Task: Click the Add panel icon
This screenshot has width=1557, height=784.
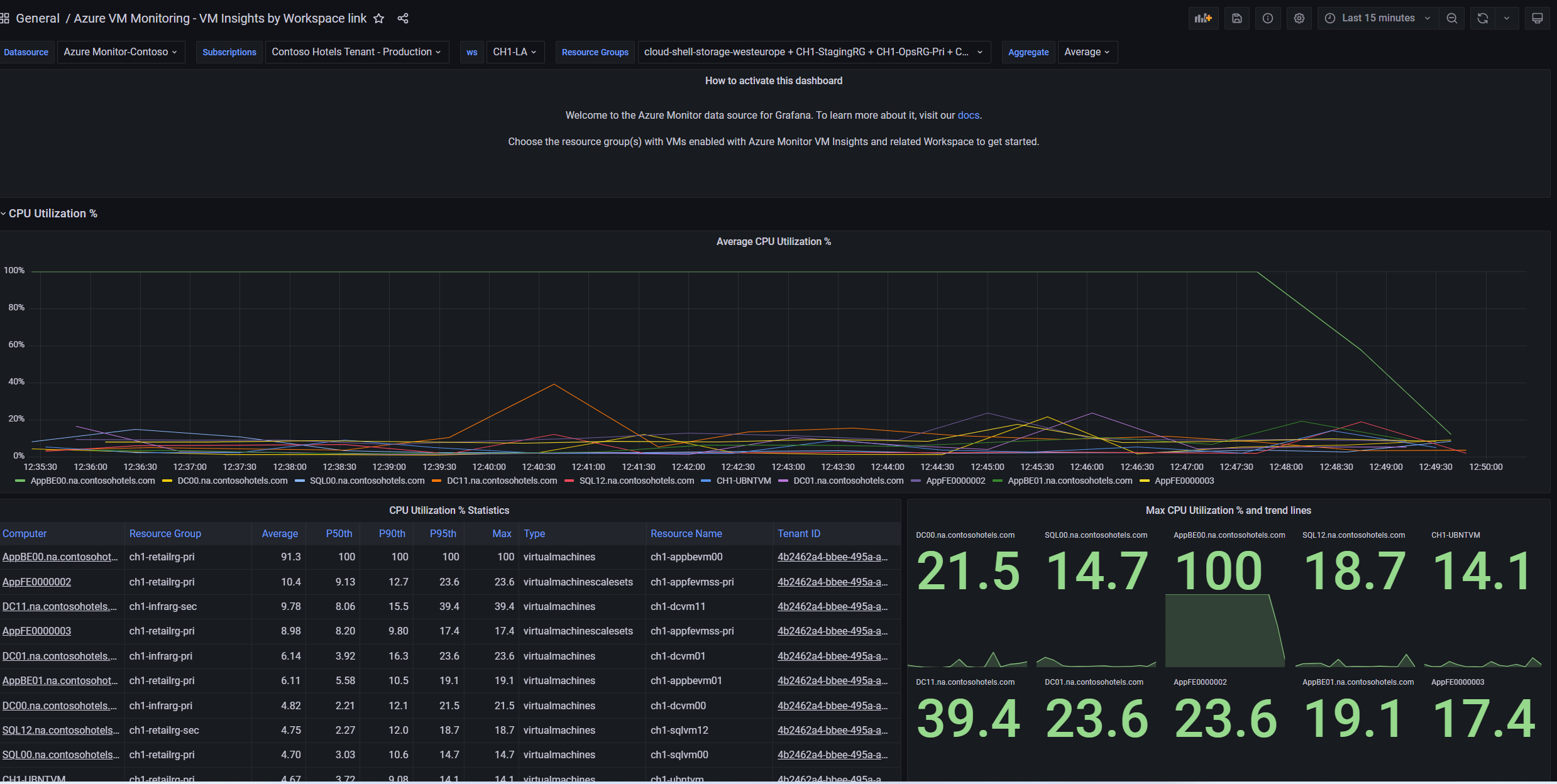Action: 1203,18
